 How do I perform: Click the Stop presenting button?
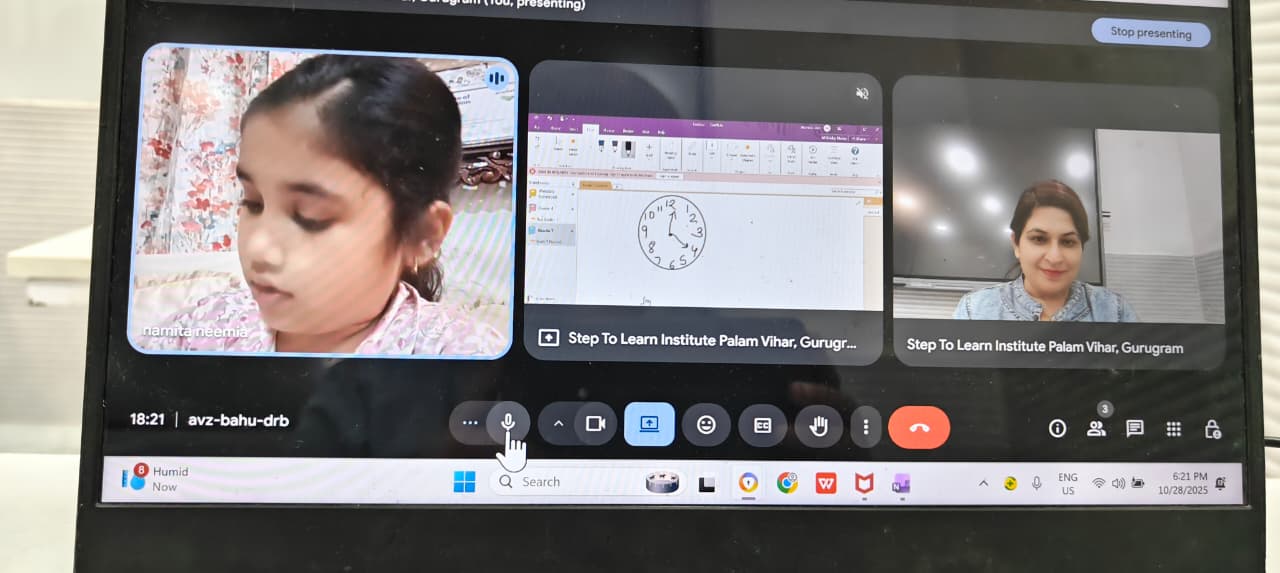[1150, 32]
